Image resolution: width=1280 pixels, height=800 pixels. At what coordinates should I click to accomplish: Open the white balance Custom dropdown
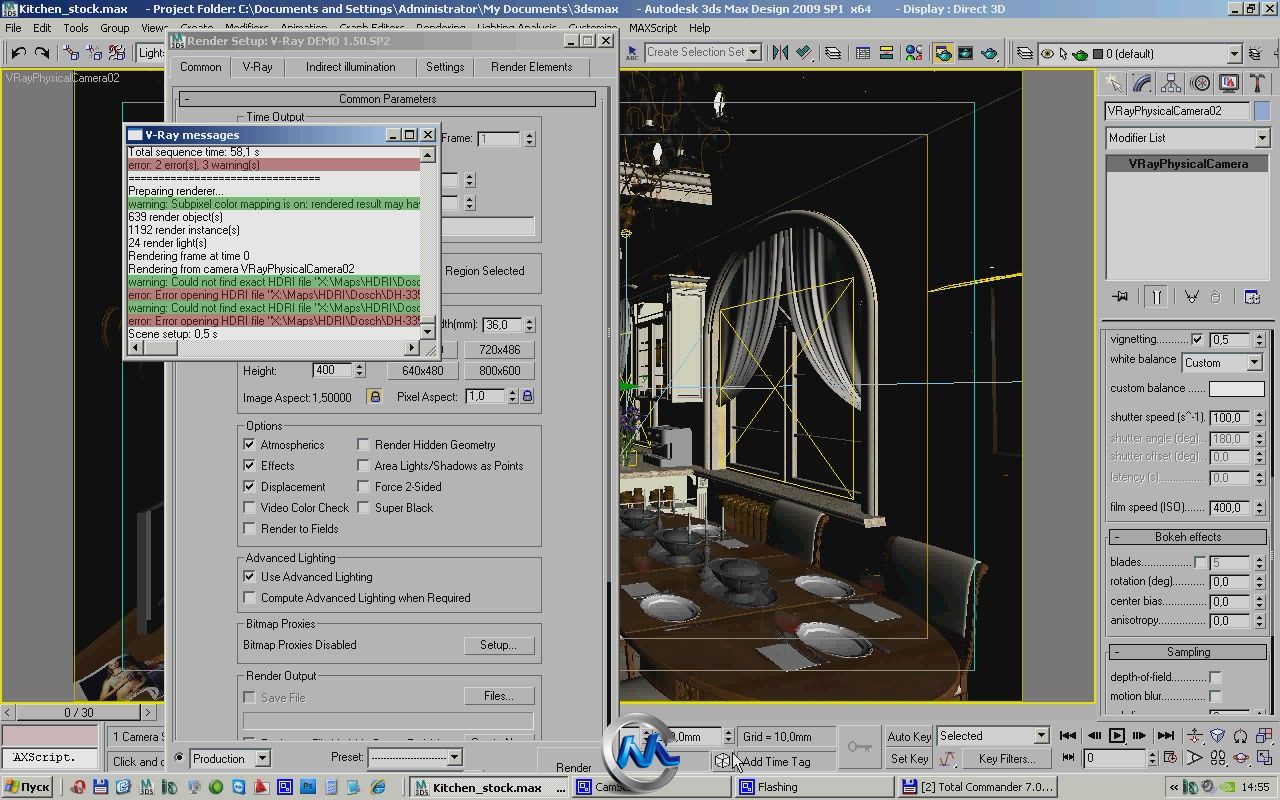(x=1222, y=363)
